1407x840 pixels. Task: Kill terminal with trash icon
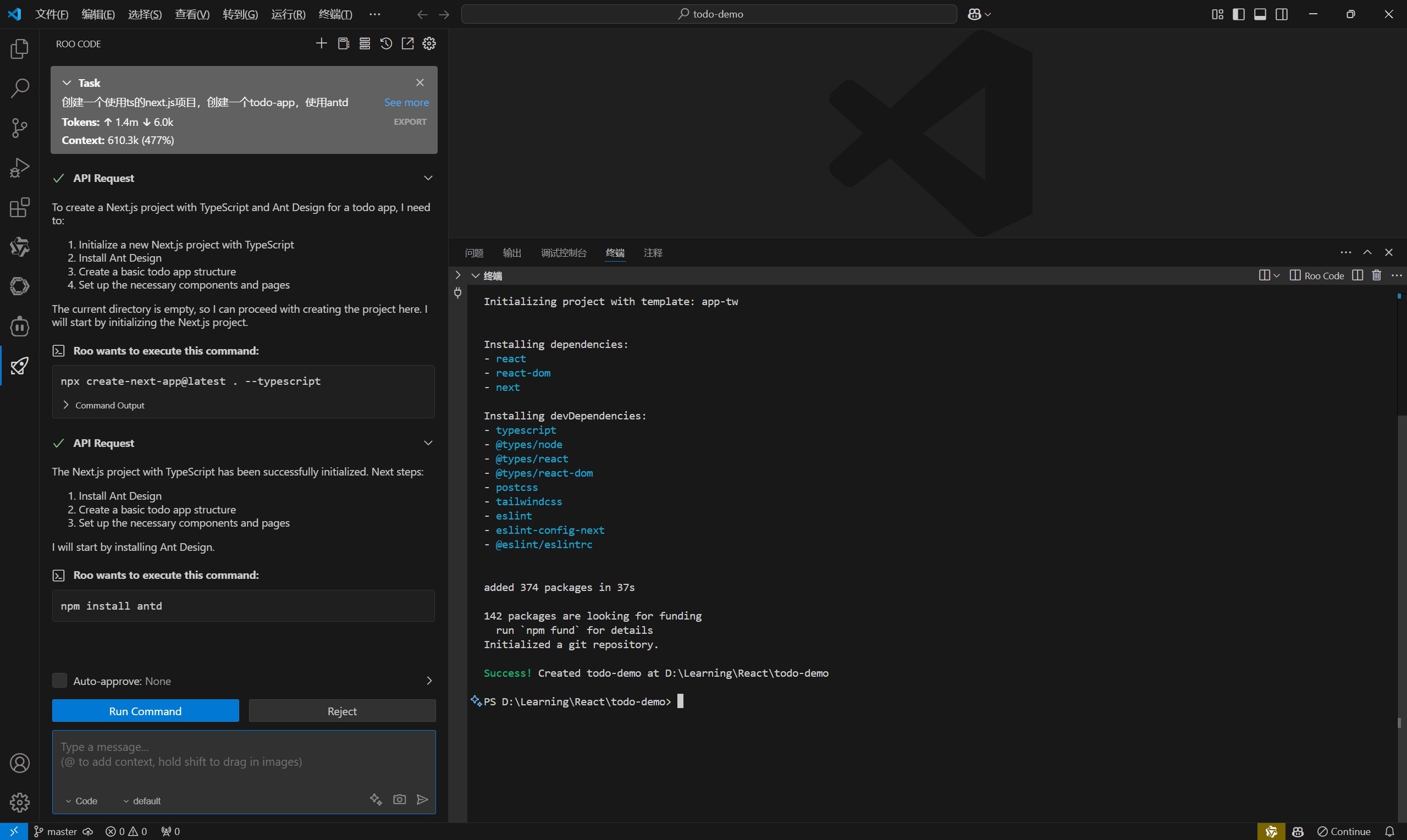(1376, 275)
